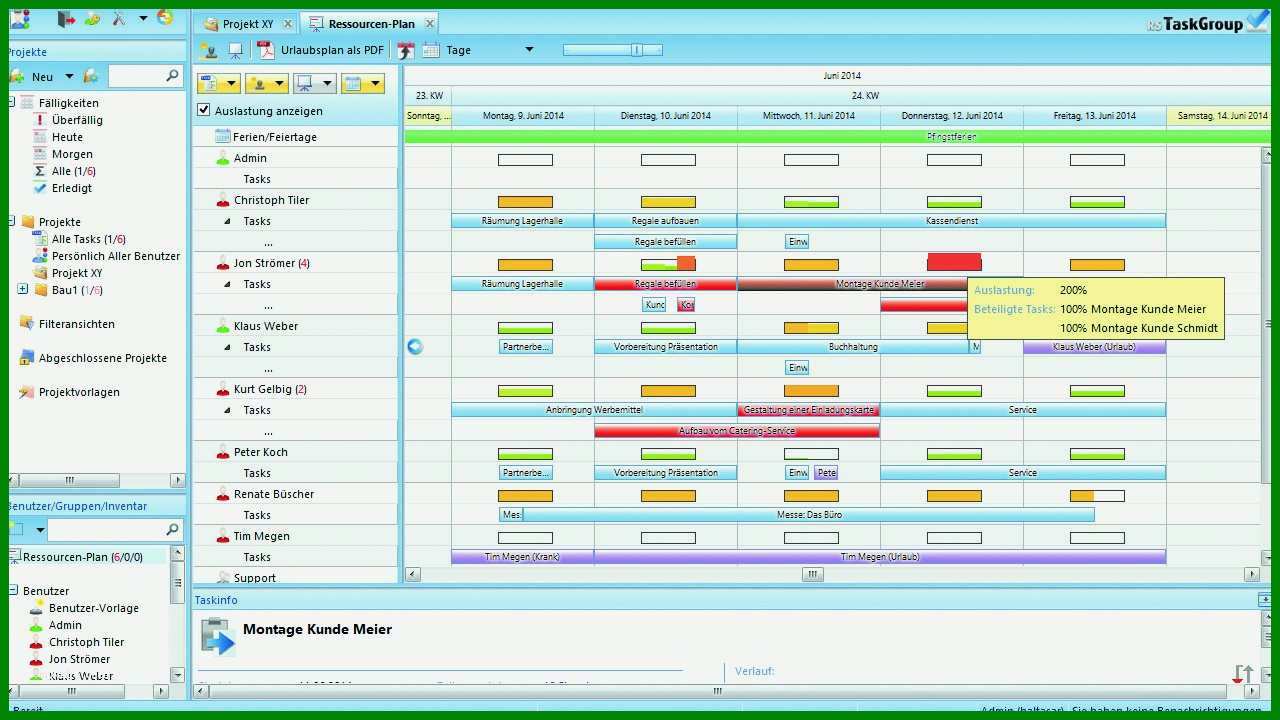This screenshot has width=1280, height=720.
Task: Open dropdown arrow next to Neu
Action: 69,76
